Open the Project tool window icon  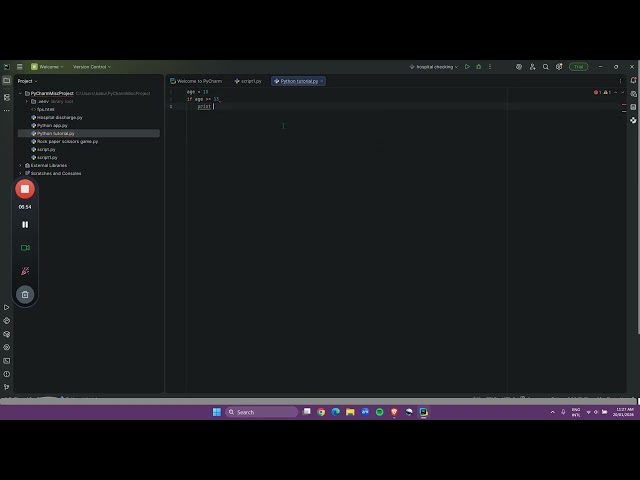[7, 81]
